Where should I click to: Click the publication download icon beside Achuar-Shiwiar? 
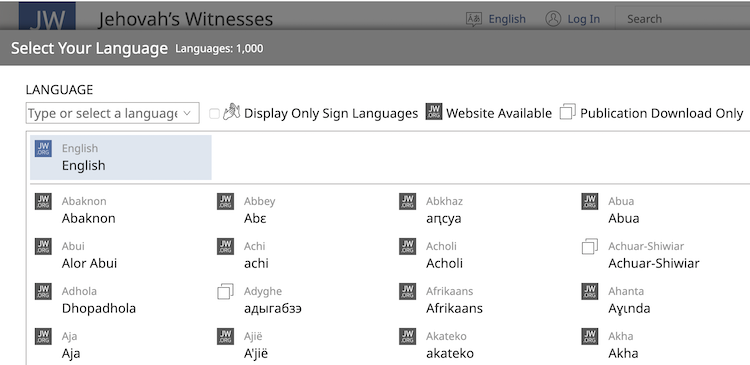click(590, 246)
